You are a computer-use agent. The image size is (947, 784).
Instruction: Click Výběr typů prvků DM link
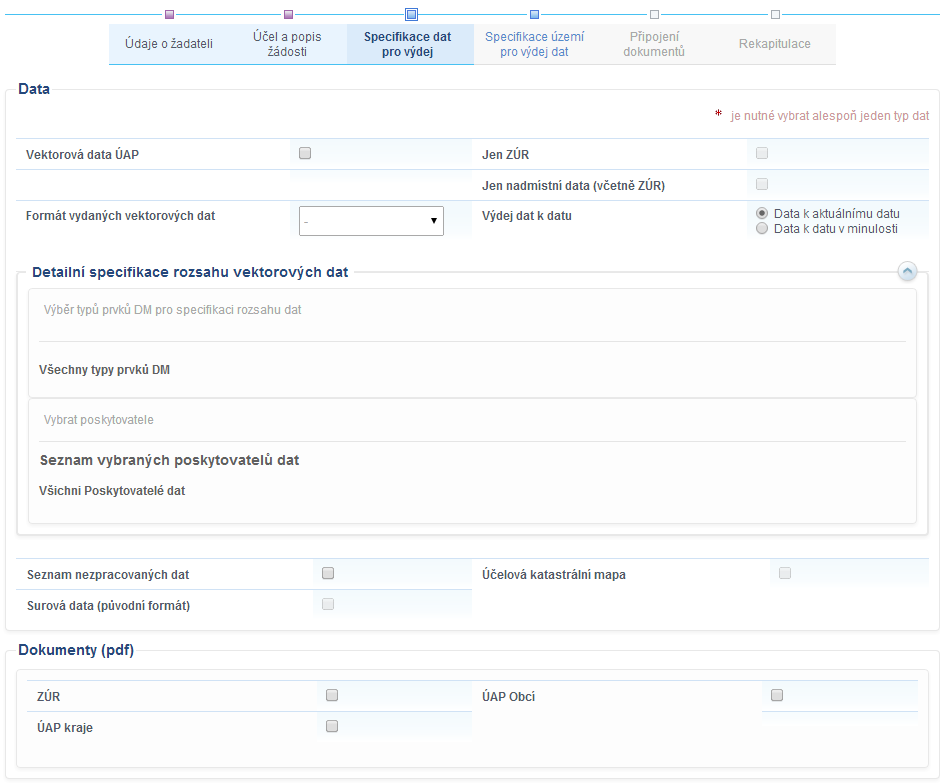[x=173, y=310]
